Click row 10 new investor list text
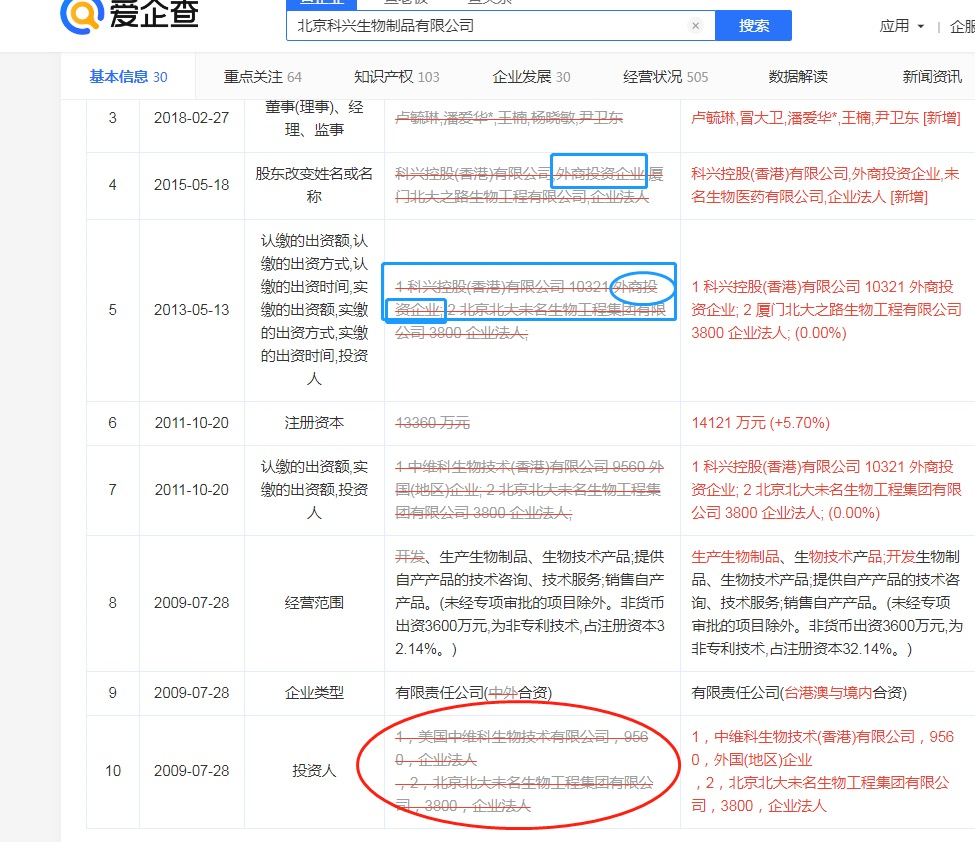Viewport: 975px width, 842px height. coord(823,771)
